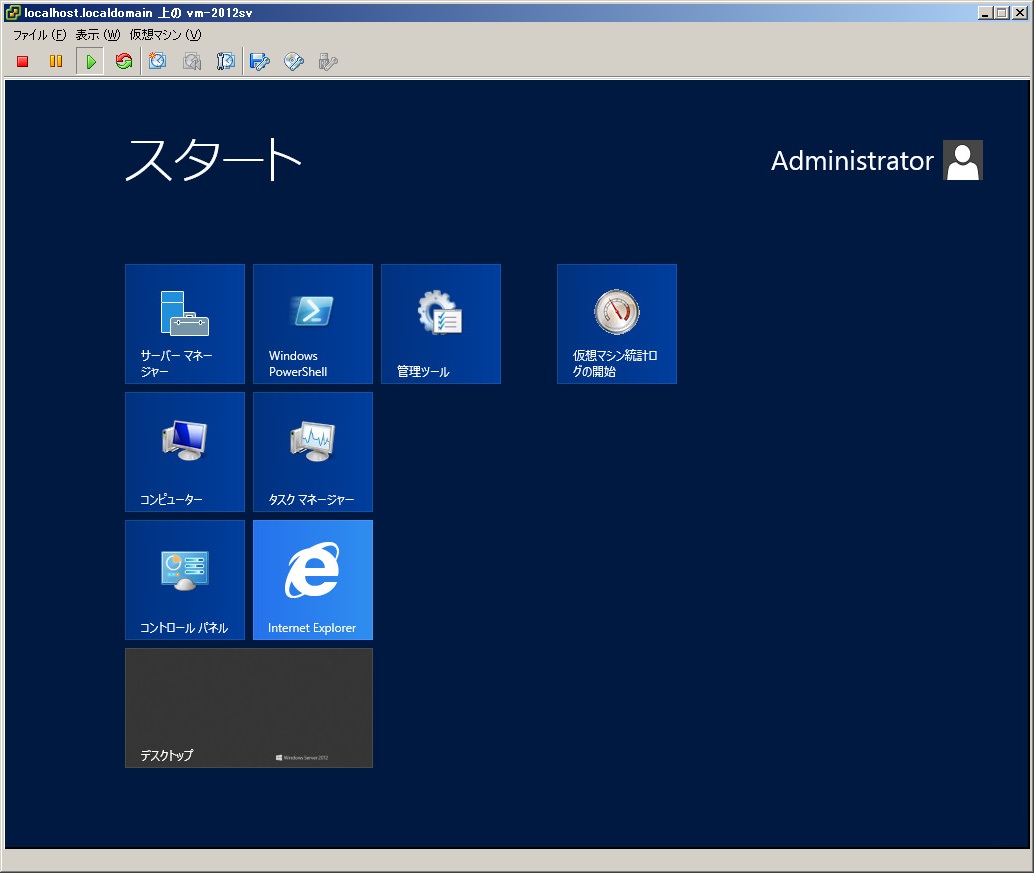Open the デスクトップ tile

(x=249, y=707)
